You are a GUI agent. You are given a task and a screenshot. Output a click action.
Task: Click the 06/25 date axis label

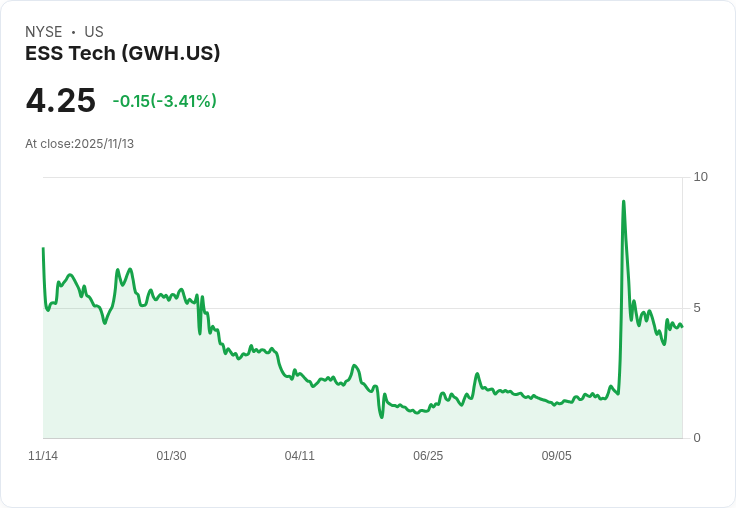tap(428, 456)
